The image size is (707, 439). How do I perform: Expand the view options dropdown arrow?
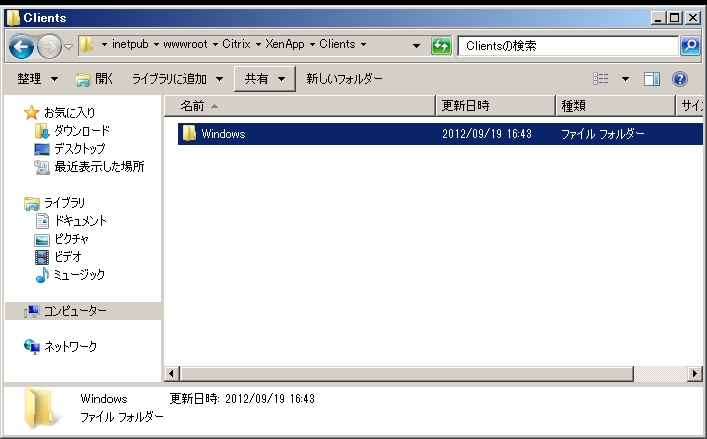pos(626,78)
